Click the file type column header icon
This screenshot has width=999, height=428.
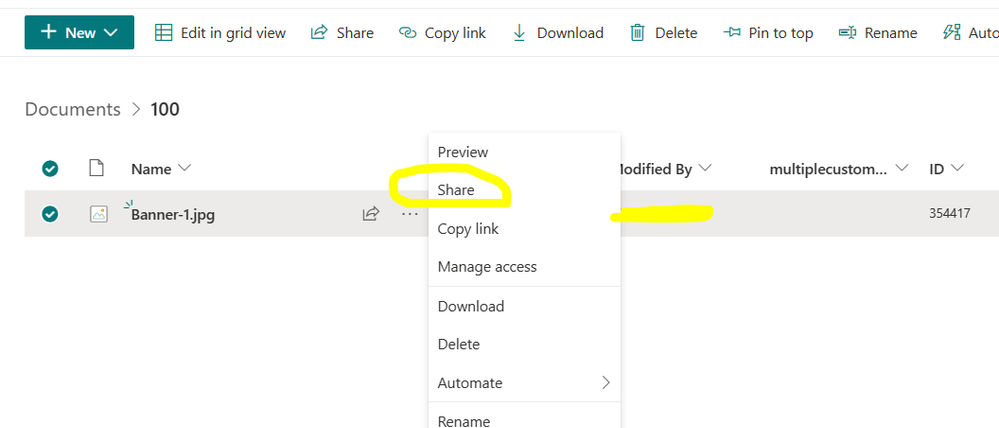[x=96, y=168]
